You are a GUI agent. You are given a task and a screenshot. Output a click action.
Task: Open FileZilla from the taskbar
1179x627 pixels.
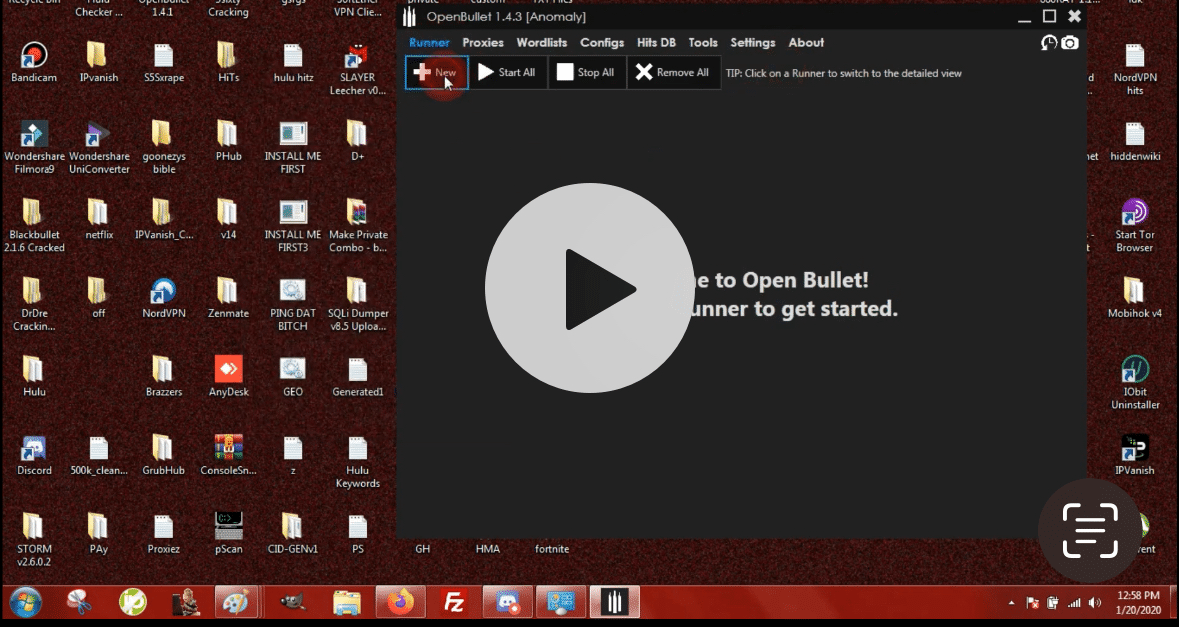click(454, 602)
